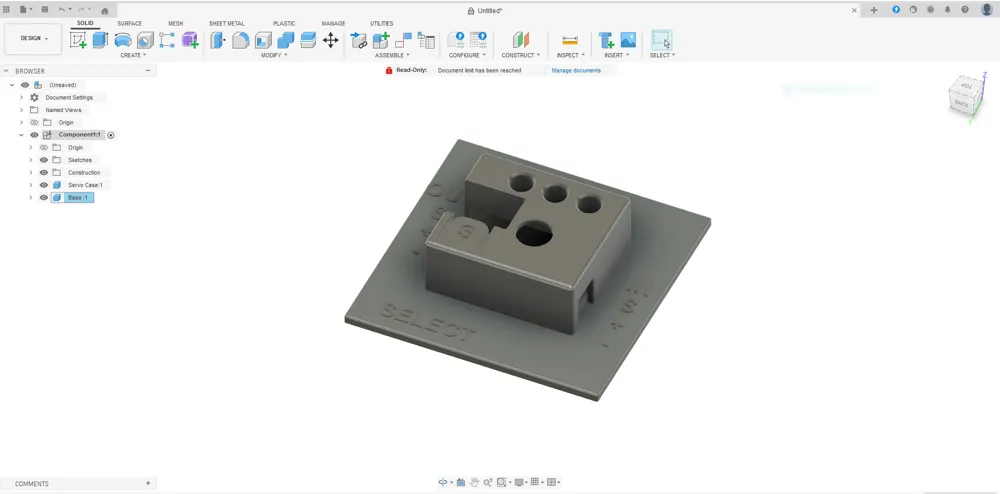The image size is (1000, 494).
Task: Select the Press Pull tool
Action: coord(218,40)
